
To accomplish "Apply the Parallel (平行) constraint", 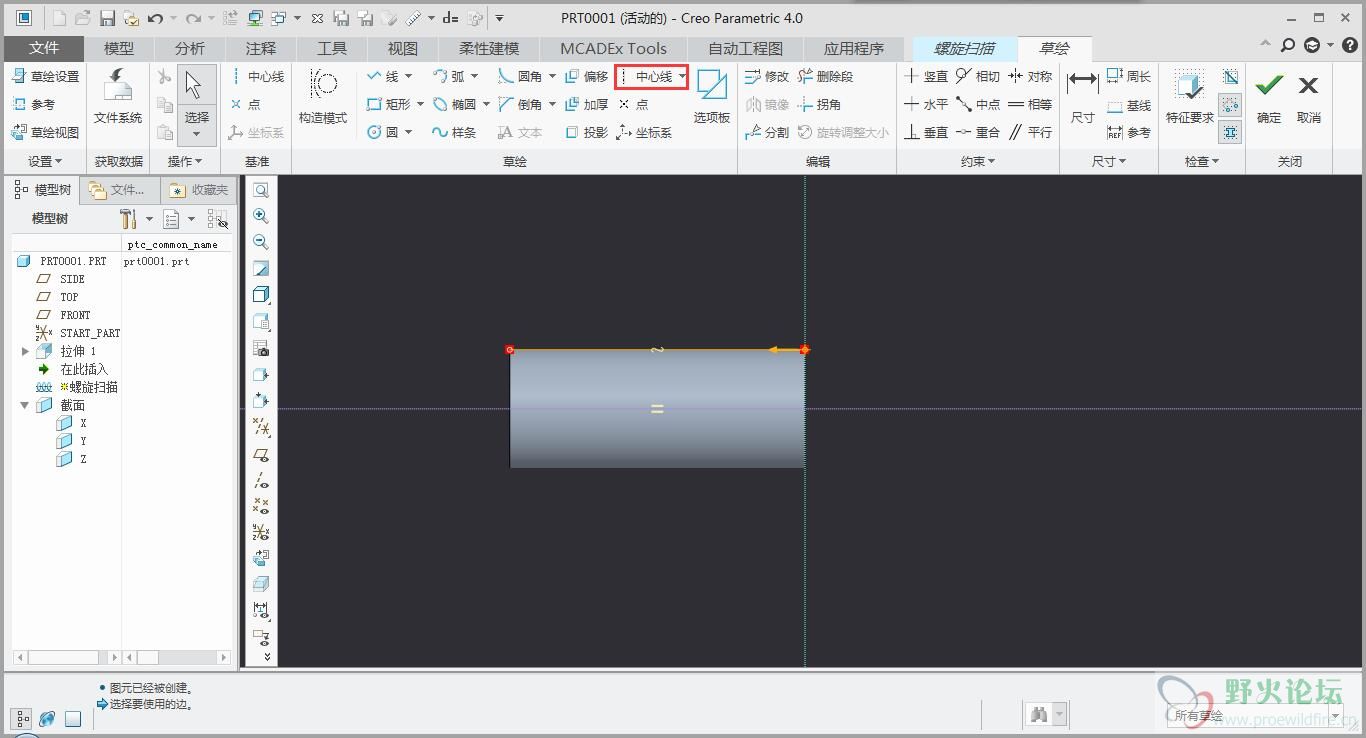I will point(1030,132).
